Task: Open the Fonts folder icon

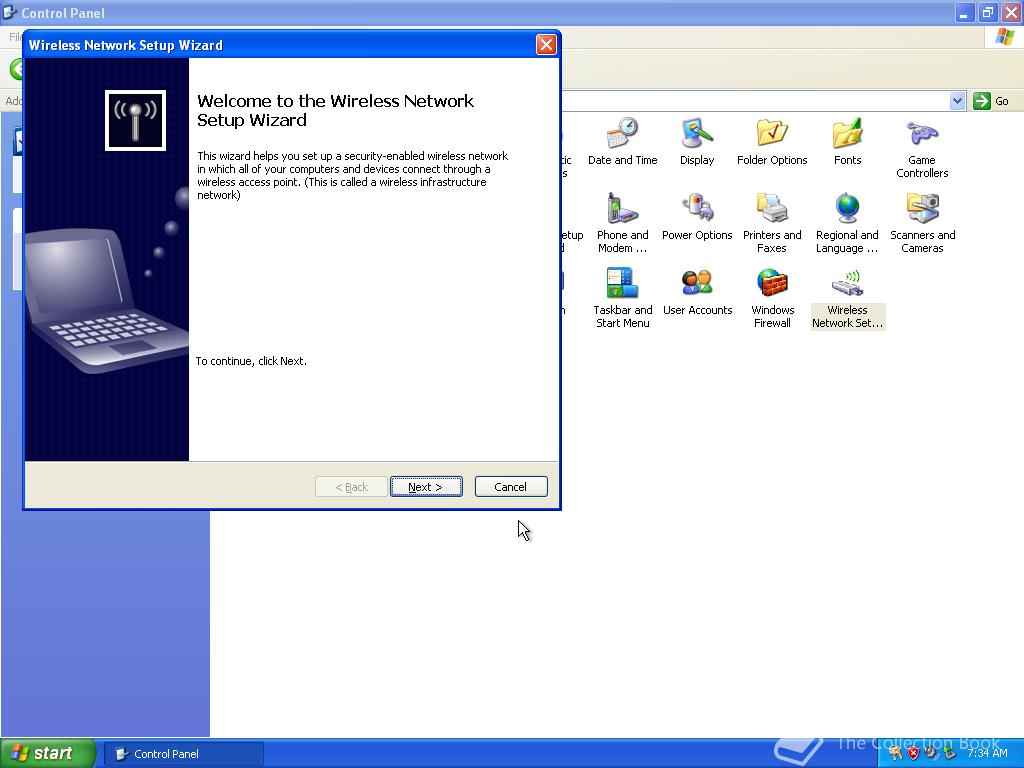Action: [x=847, y=133]
